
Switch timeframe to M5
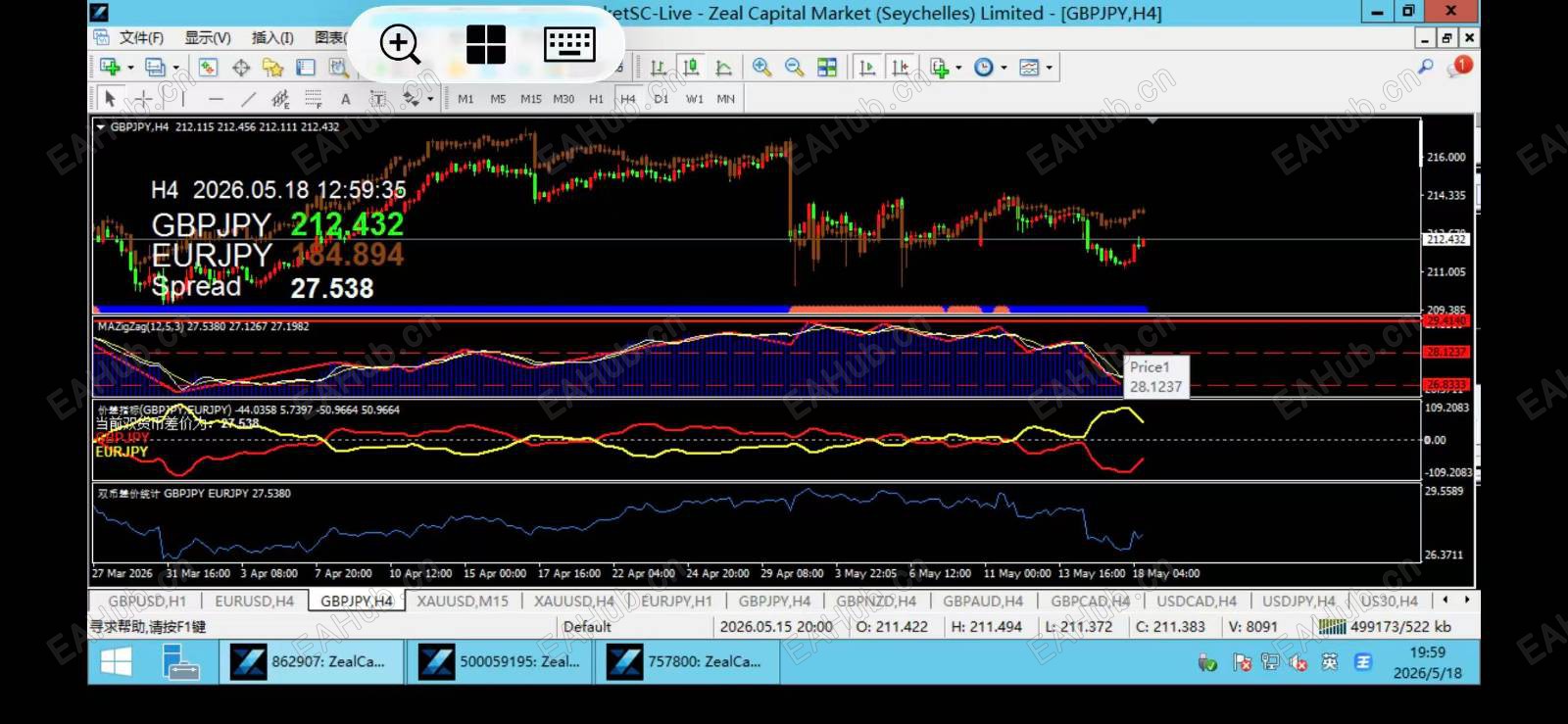(x=498, y=99)
